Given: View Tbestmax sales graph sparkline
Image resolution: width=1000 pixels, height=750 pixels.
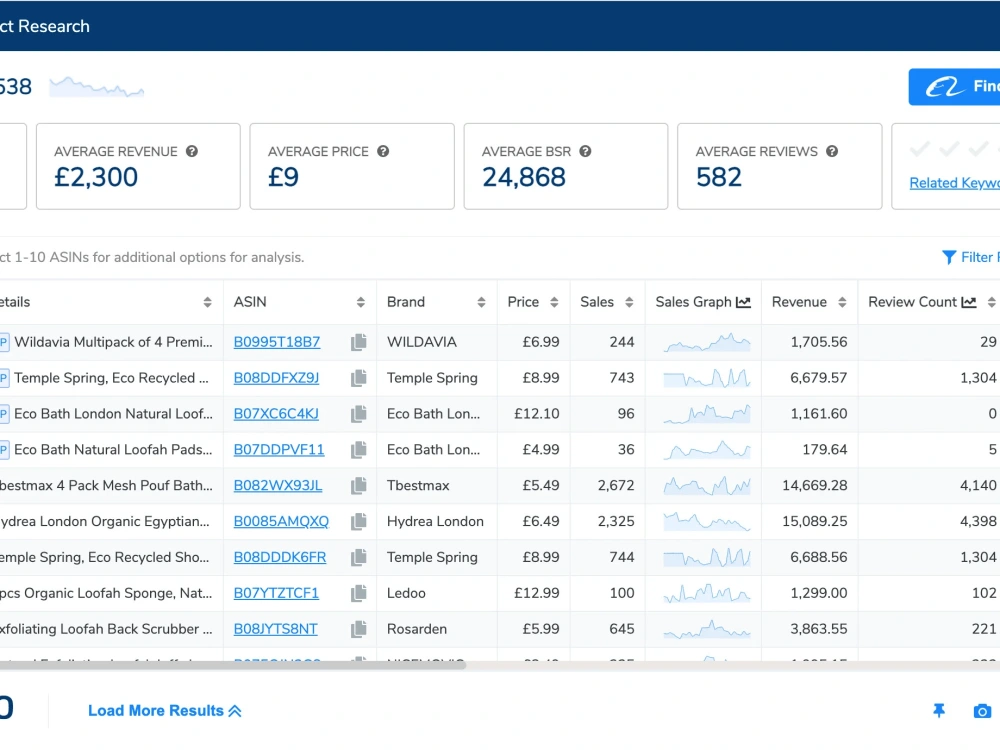Looking at the screenshot, I should [x=707, y=485].
